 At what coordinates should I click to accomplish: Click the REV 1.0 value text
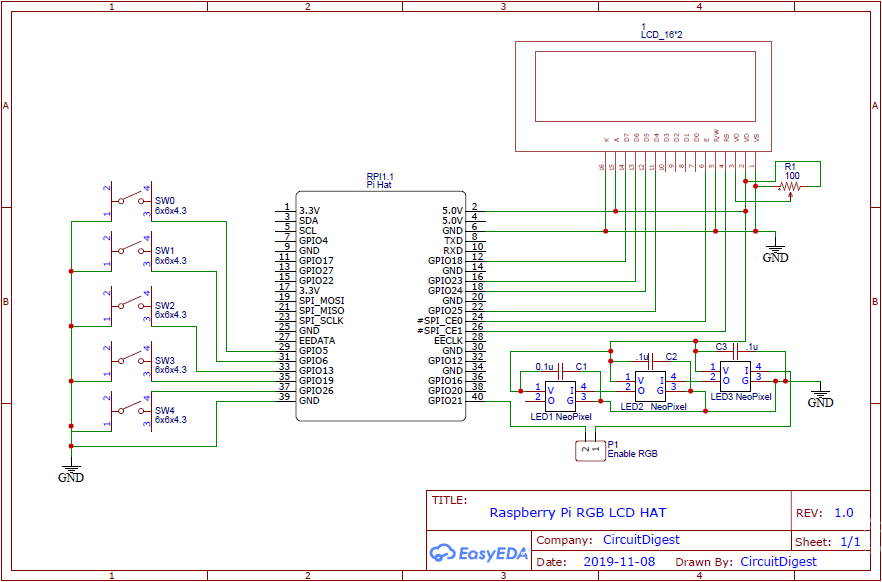846,511
